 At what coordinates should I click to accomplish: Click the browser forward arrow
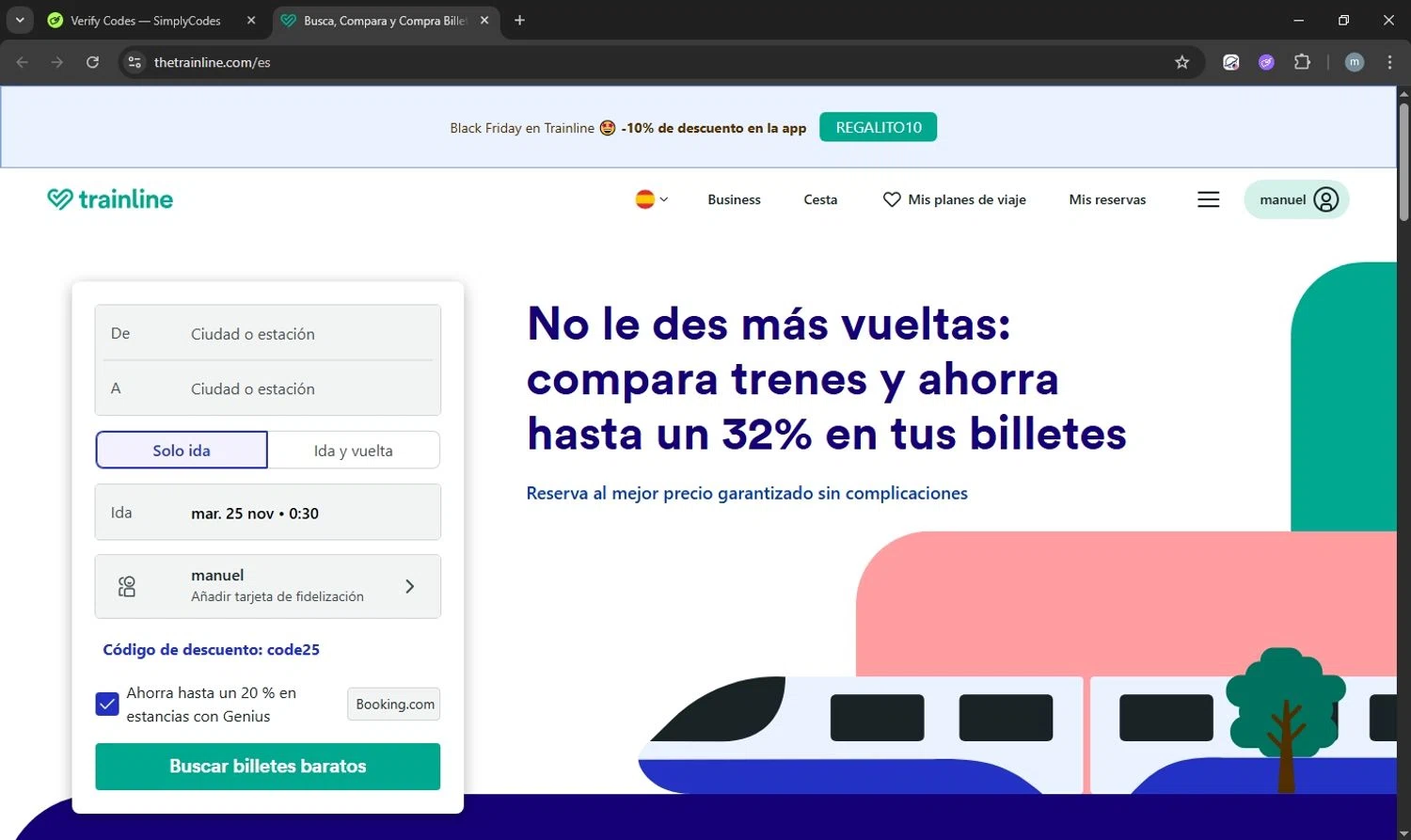pyautogui.click(x=57, y=62)
